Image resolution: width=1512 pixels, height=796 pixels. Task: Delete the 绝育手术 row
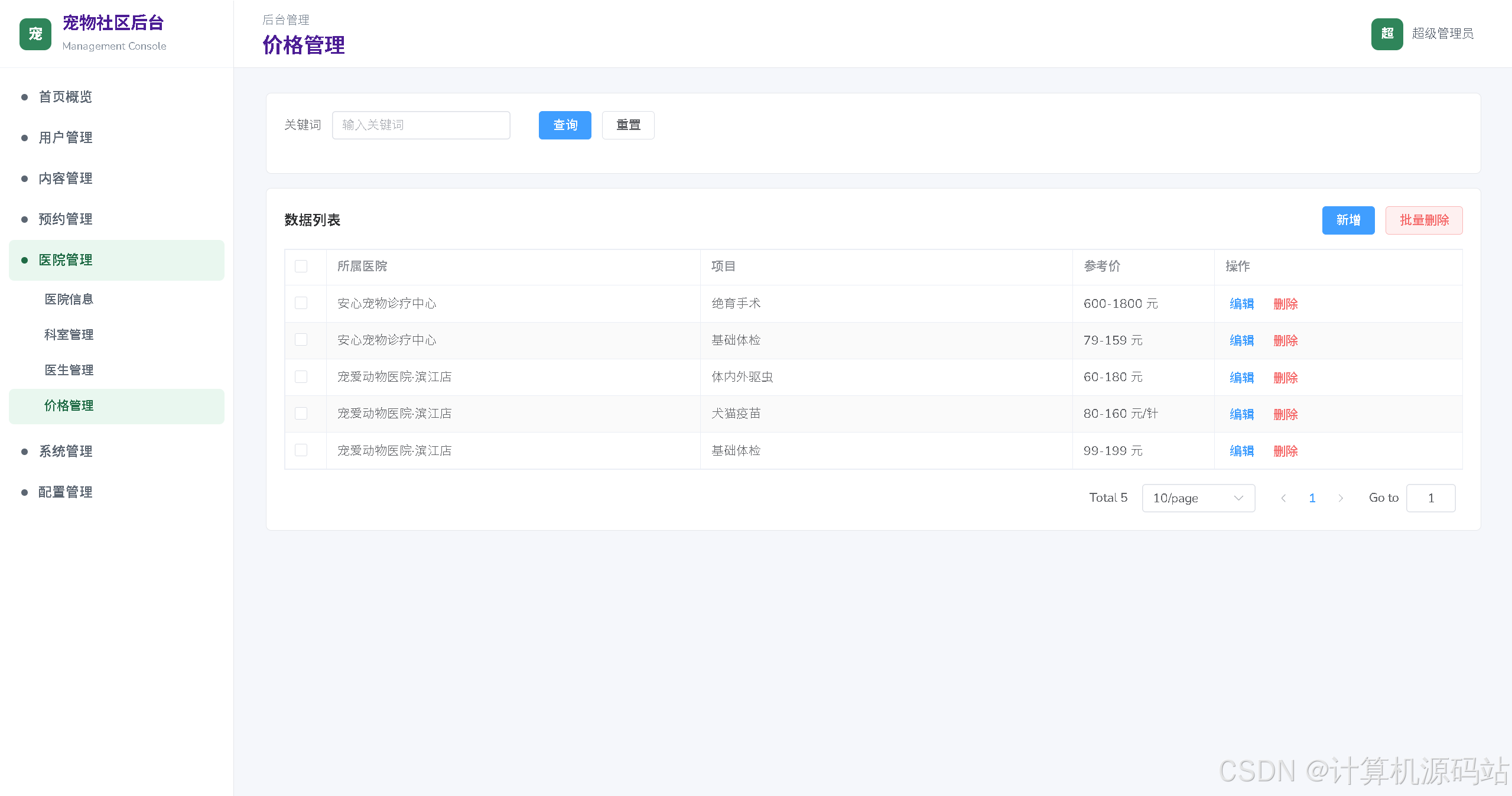[1285, 304]
